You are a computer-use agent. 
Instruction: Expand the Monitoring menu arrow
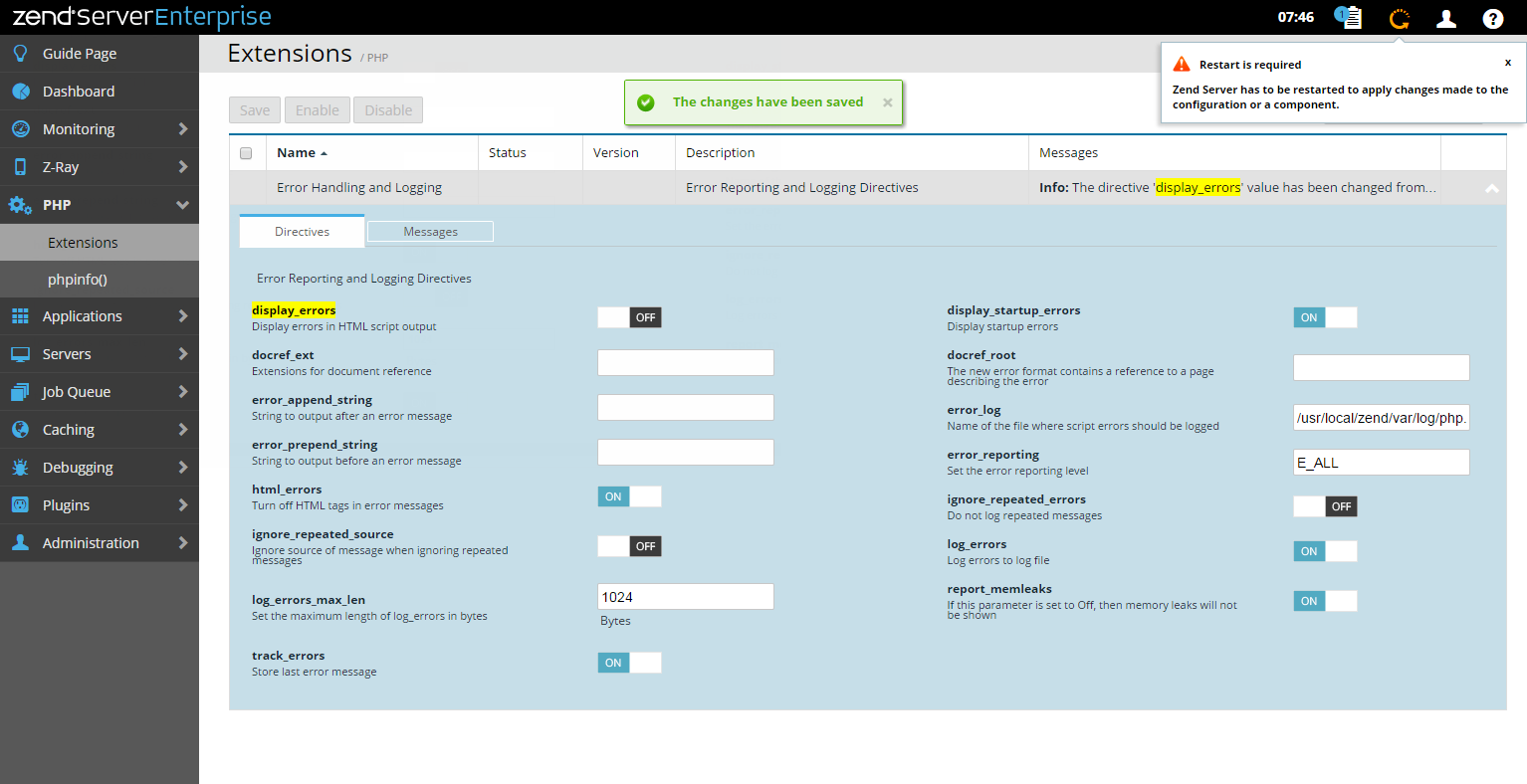pyautogui.click(x=182, y=129)
